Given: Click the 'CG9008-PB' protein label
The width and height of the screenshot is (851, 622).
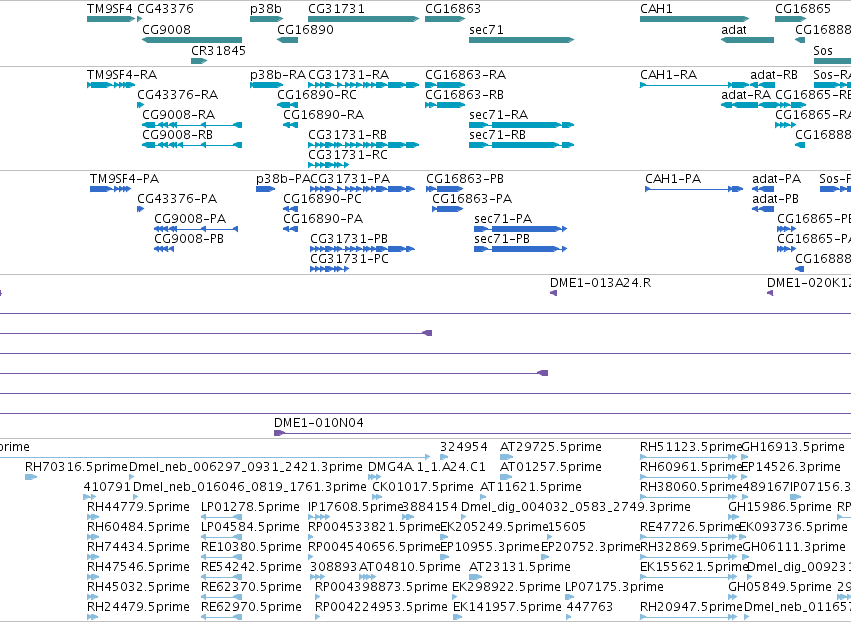Looking at the screenshot, I should coord(189,239).
